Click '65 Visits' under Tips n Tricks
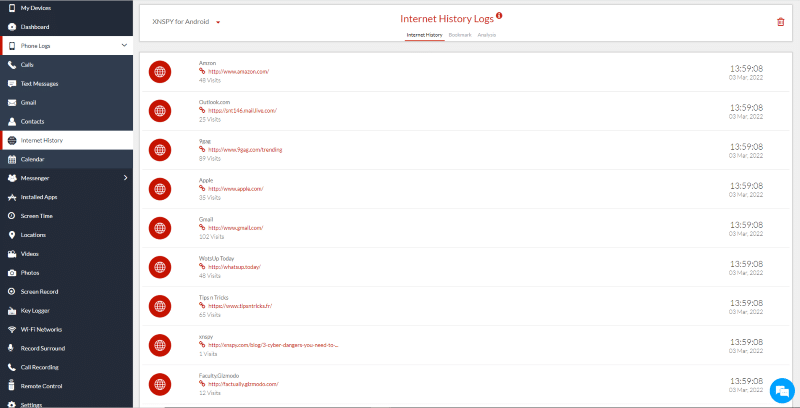800x408 pixels. [210, 315]
